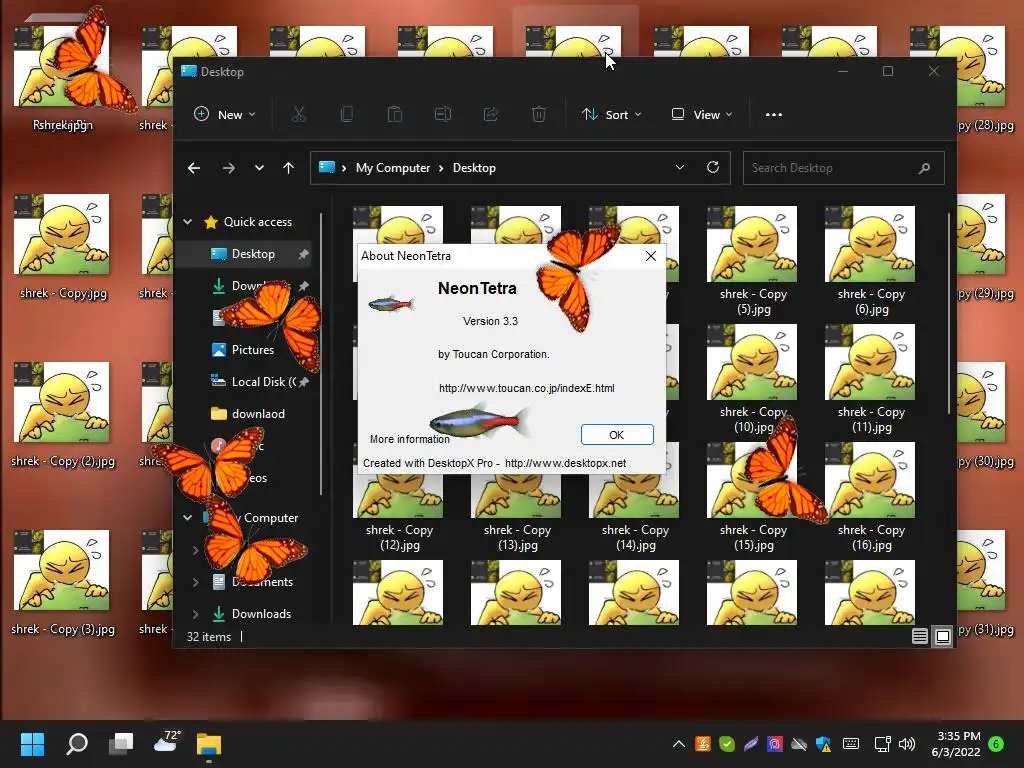Select desktop icon shrek - Copy (2).jpg

click(x=63, y=415)
